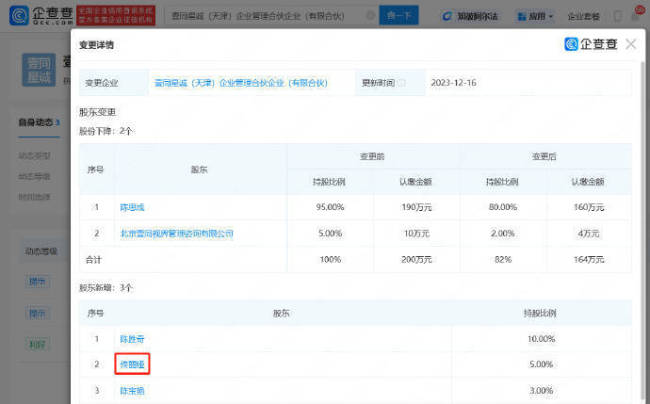This screenshot has width=650, height=404.
Task: Click the 动态等级 filter in background page
Action: click(x=34, y=177)
